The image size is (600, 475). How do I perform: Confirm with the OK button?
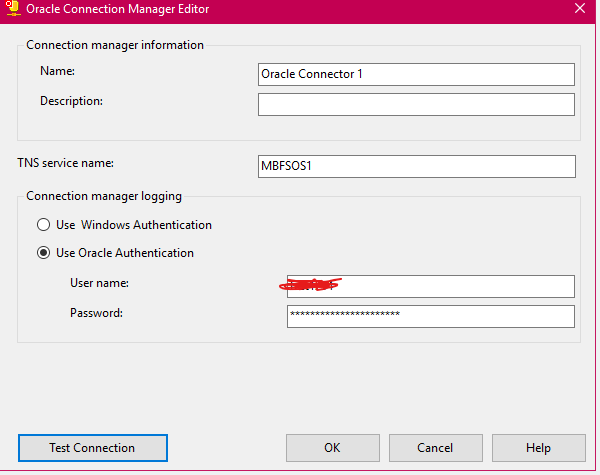(x=333, y=448)
